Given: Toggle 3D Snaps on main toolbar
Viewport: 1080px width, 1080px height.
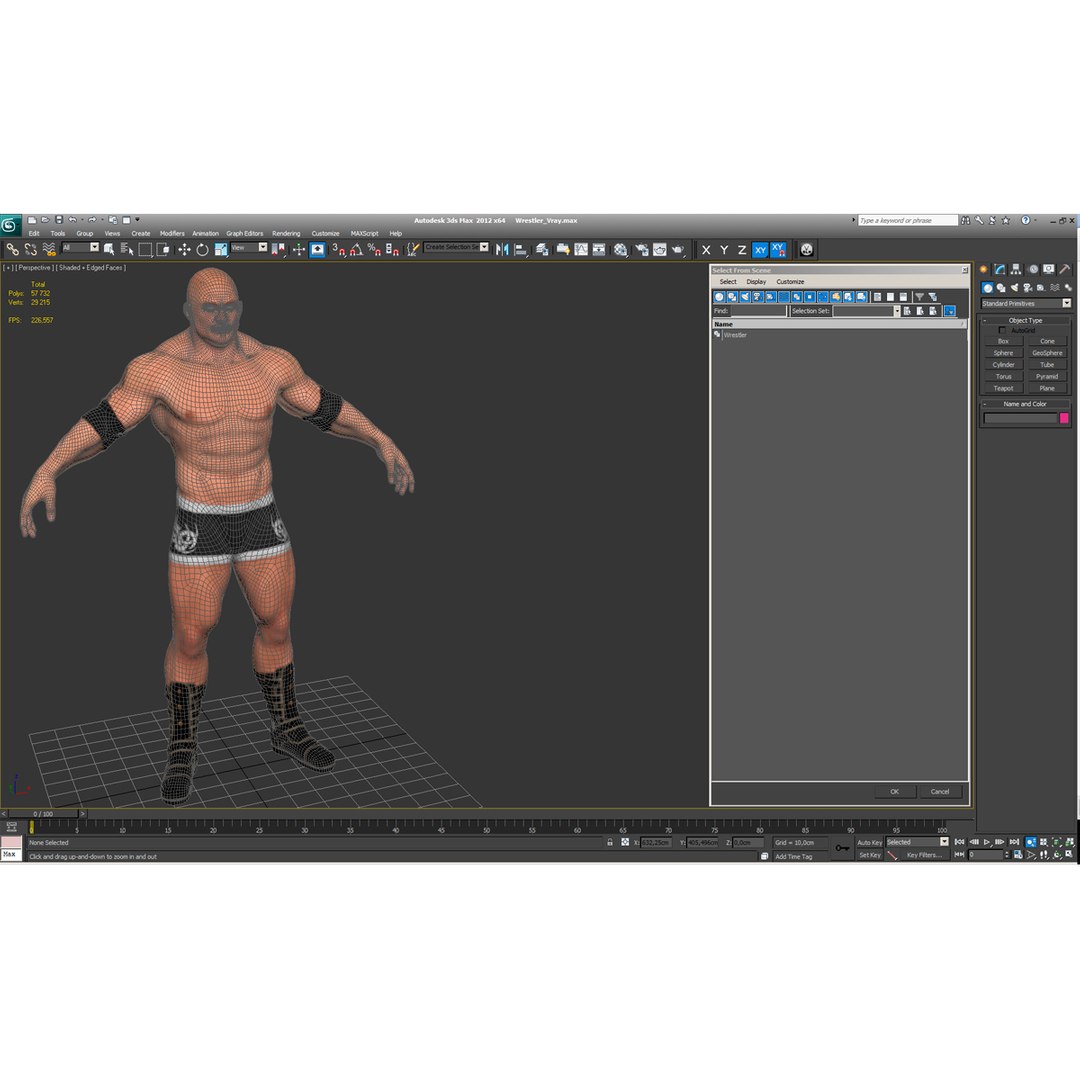Looking at the screenshot, I should point(338,249).
